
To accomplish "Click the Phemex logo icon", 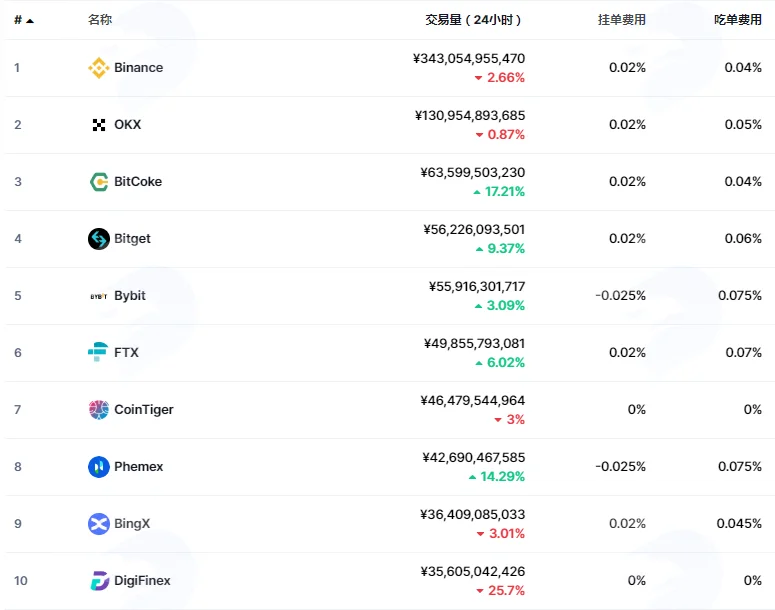I will click(99, 467).
